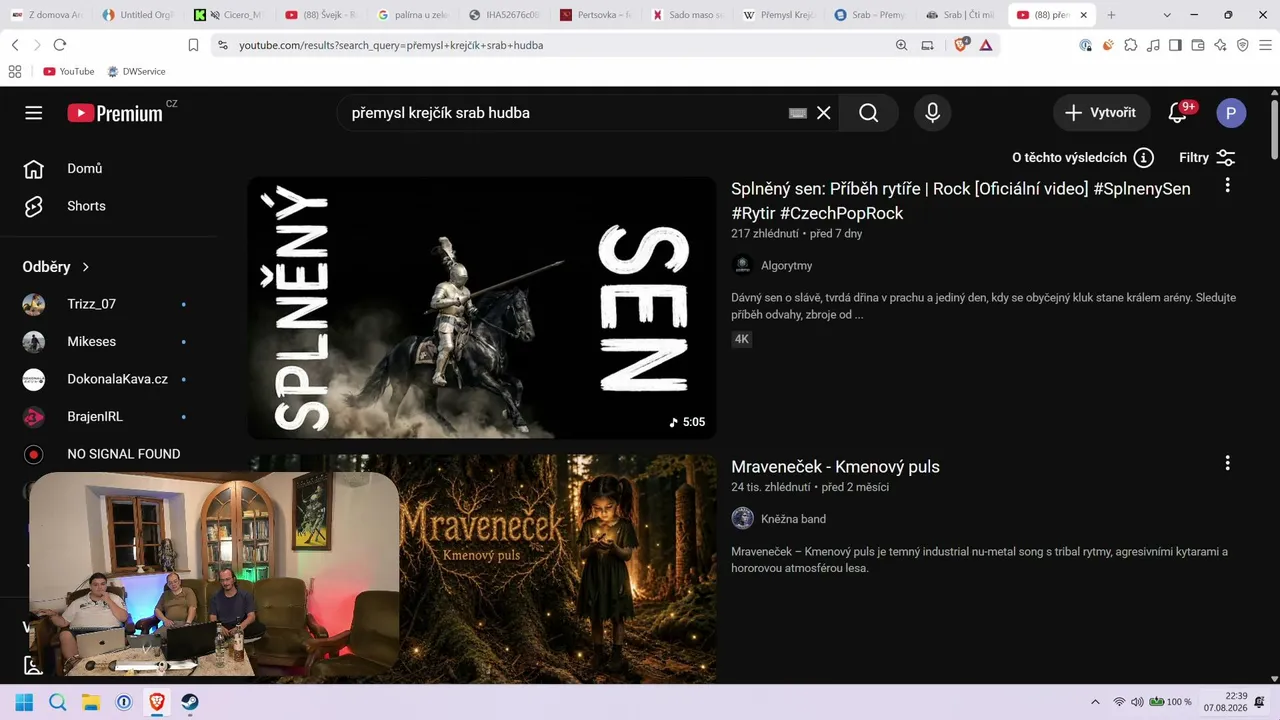
Task: Switch to the Untitled tab
Action: (x=139, y=15)
